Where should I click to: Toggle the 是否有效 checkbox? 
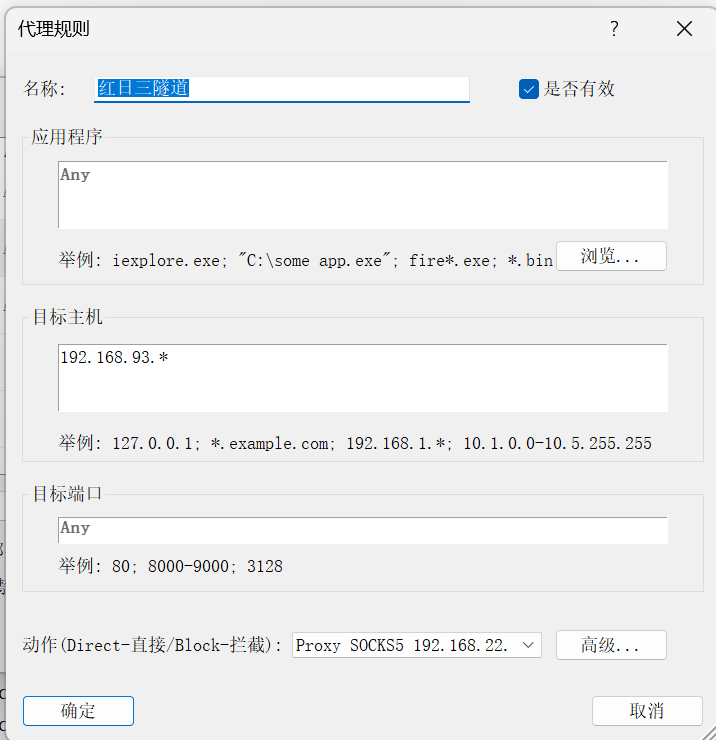click(529, 89)
